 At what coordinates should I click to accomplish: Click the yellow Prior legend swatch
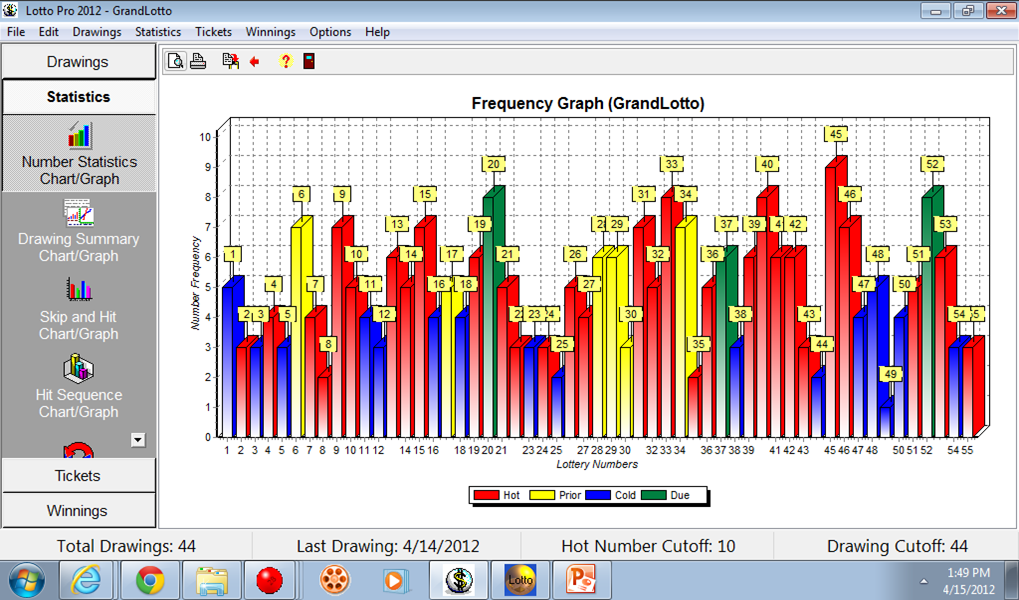point(542,495)
